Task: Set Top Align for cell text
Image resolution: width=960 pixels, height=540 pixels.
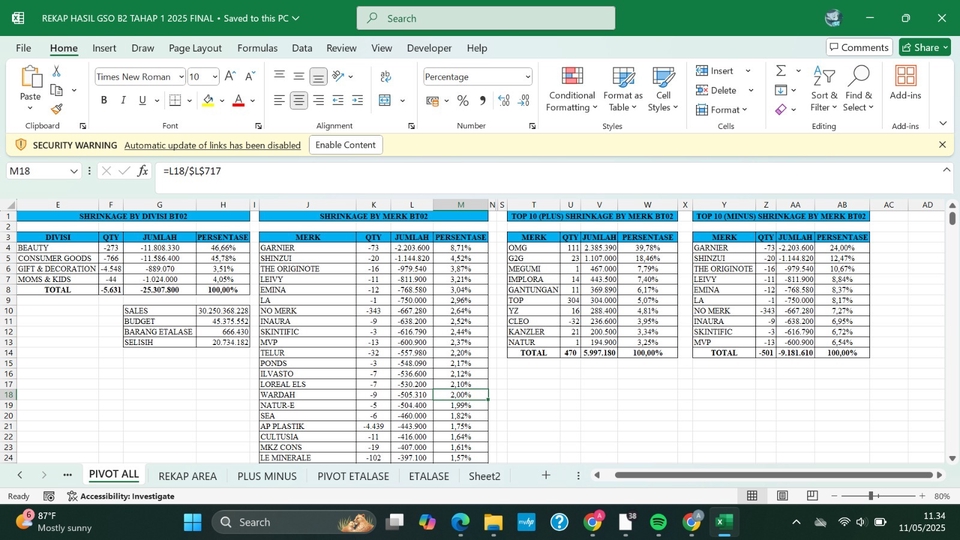Action: pos(279,76)
